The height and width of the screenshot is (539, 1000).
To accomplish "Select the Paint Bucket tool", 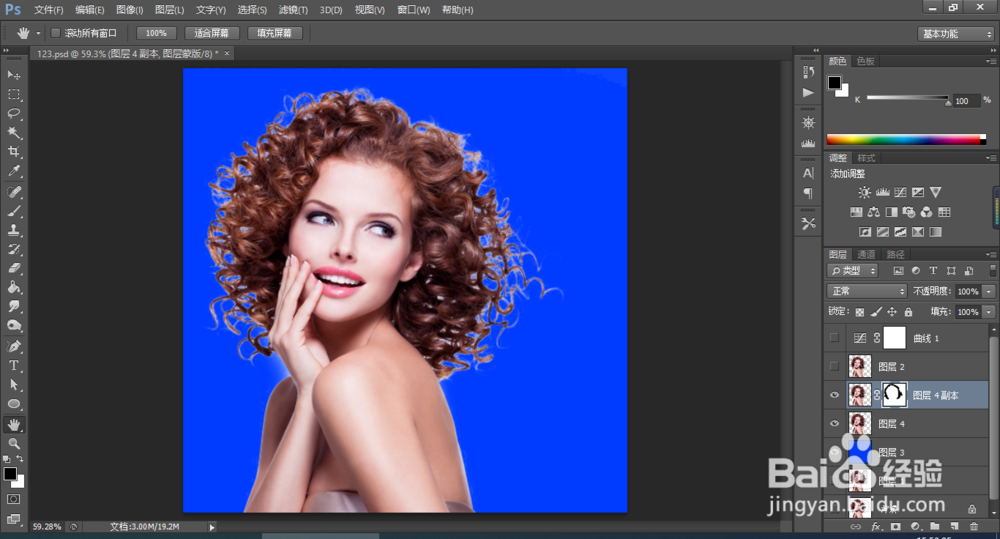I will click(x=13, y=288).
